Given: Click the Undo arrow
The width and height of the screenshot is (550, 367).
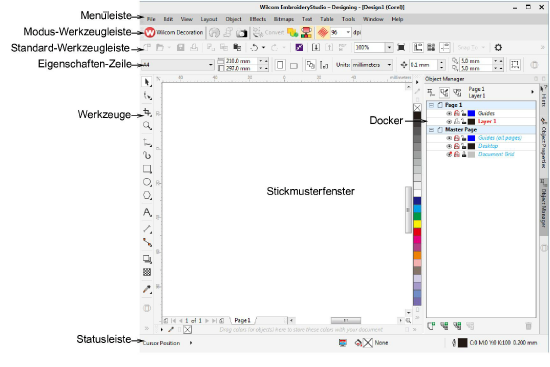Looking at the screenshot, I should pyautogui.click(x=255, y=47).
